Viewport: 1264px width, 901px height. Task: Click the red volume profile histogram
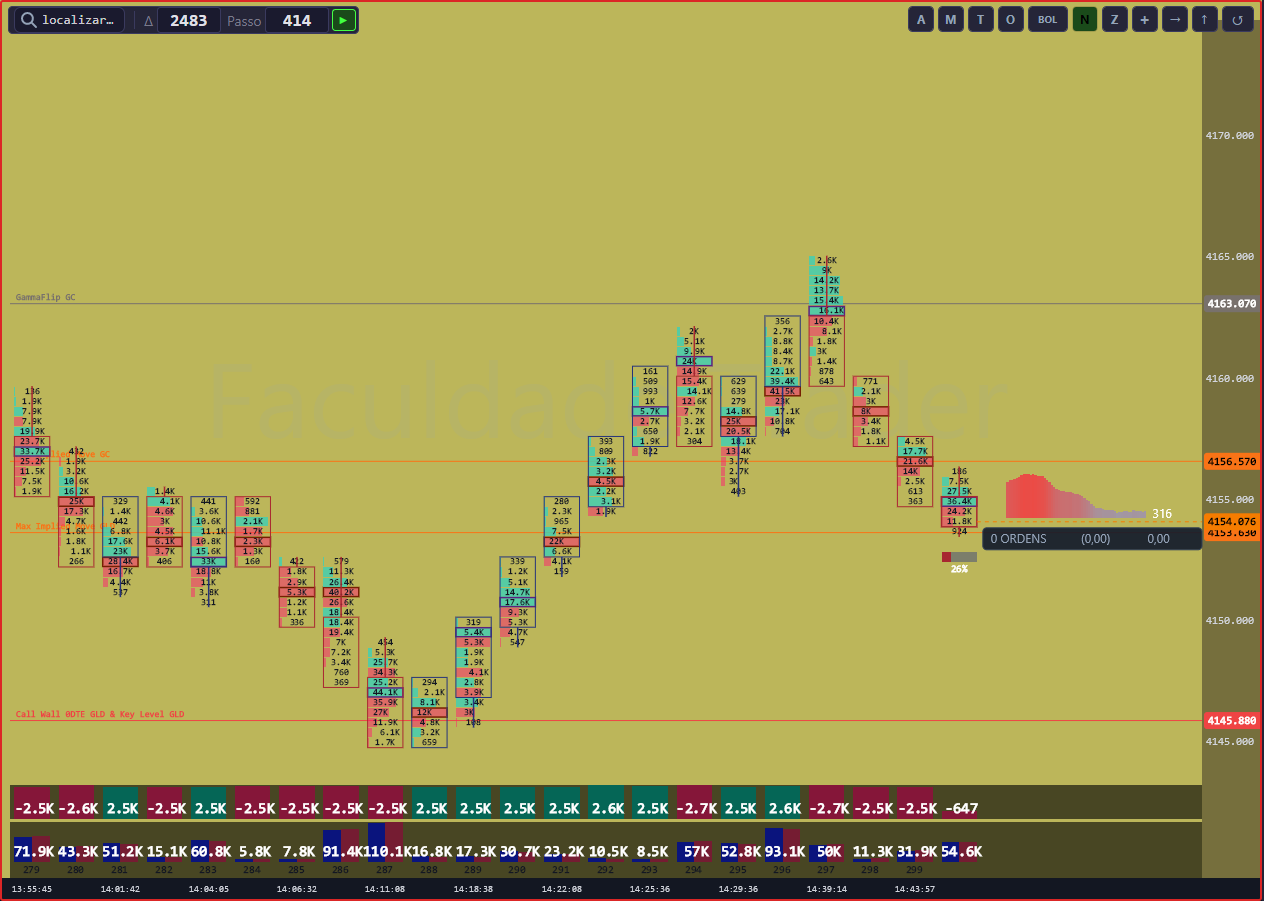(1076, 496)
